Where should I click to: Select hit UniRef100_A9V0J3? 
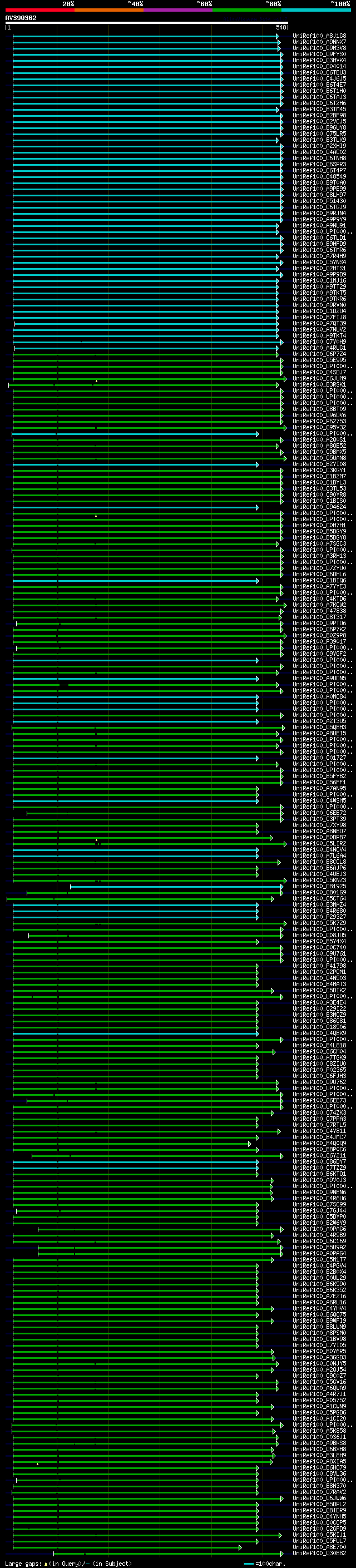[x=319, y=1180]
